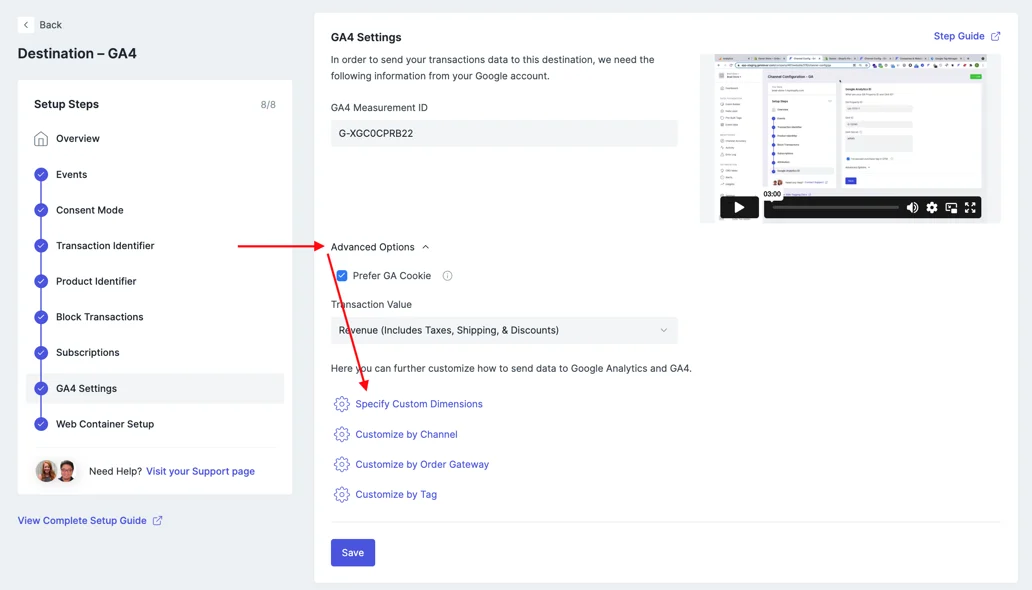
Task: Open the Overview home icon
Action: coord(41,139)
